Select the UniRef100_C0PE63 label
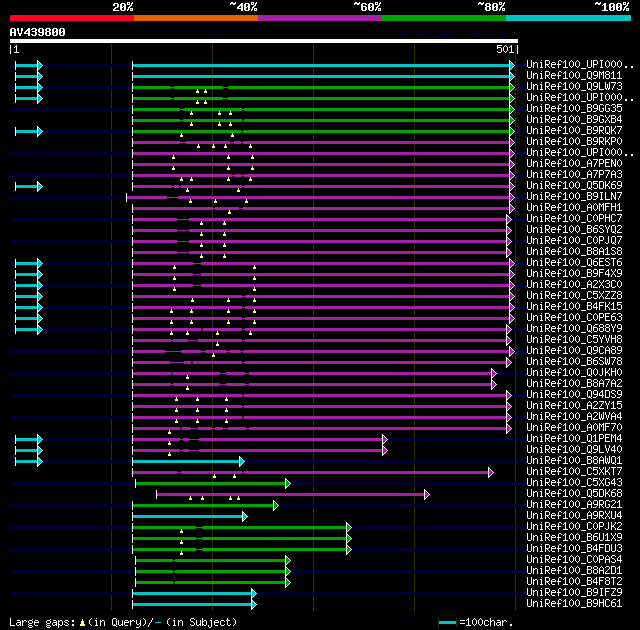The height and width of the screenshot is (630, 640). coord(574,318)
